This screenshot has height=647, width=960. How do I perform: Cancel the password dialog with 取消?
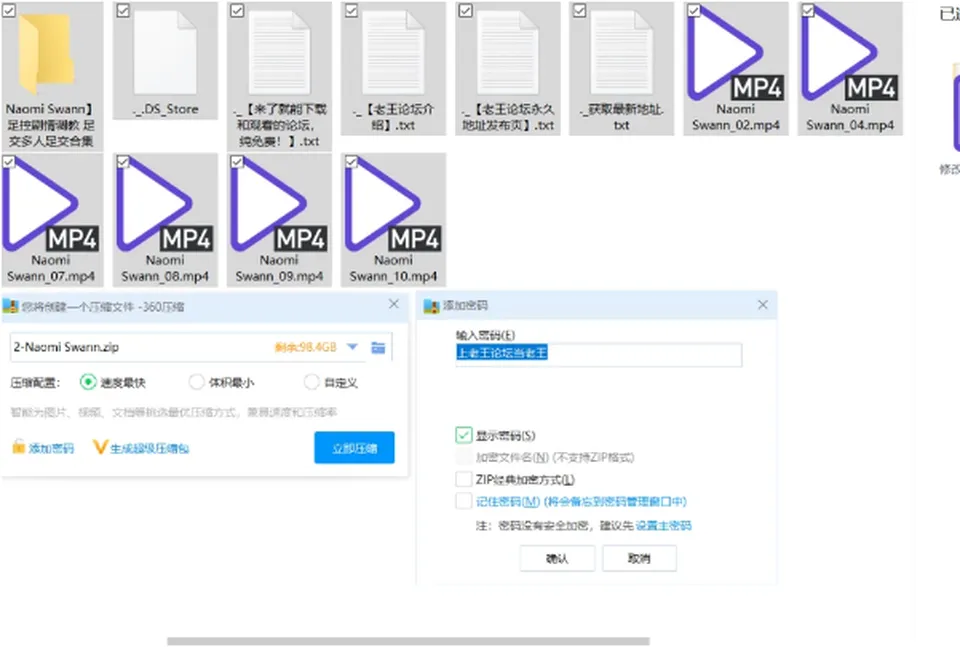coord(639,558)
